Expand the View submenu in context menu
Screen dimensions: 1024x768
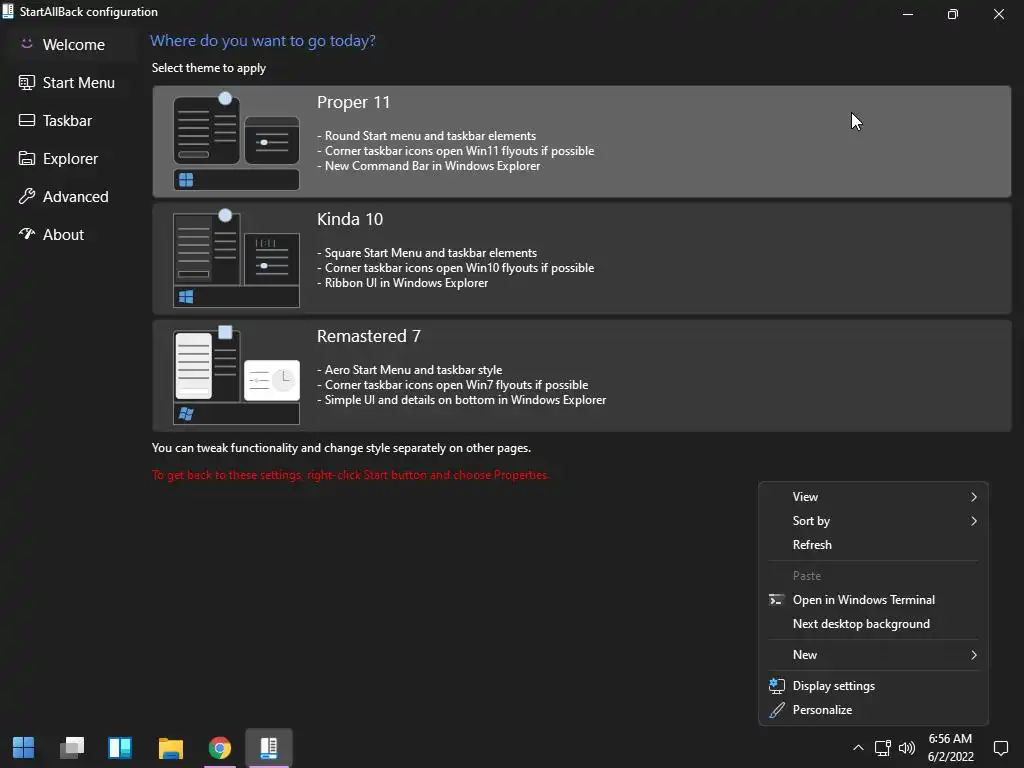tap(873, 497)
